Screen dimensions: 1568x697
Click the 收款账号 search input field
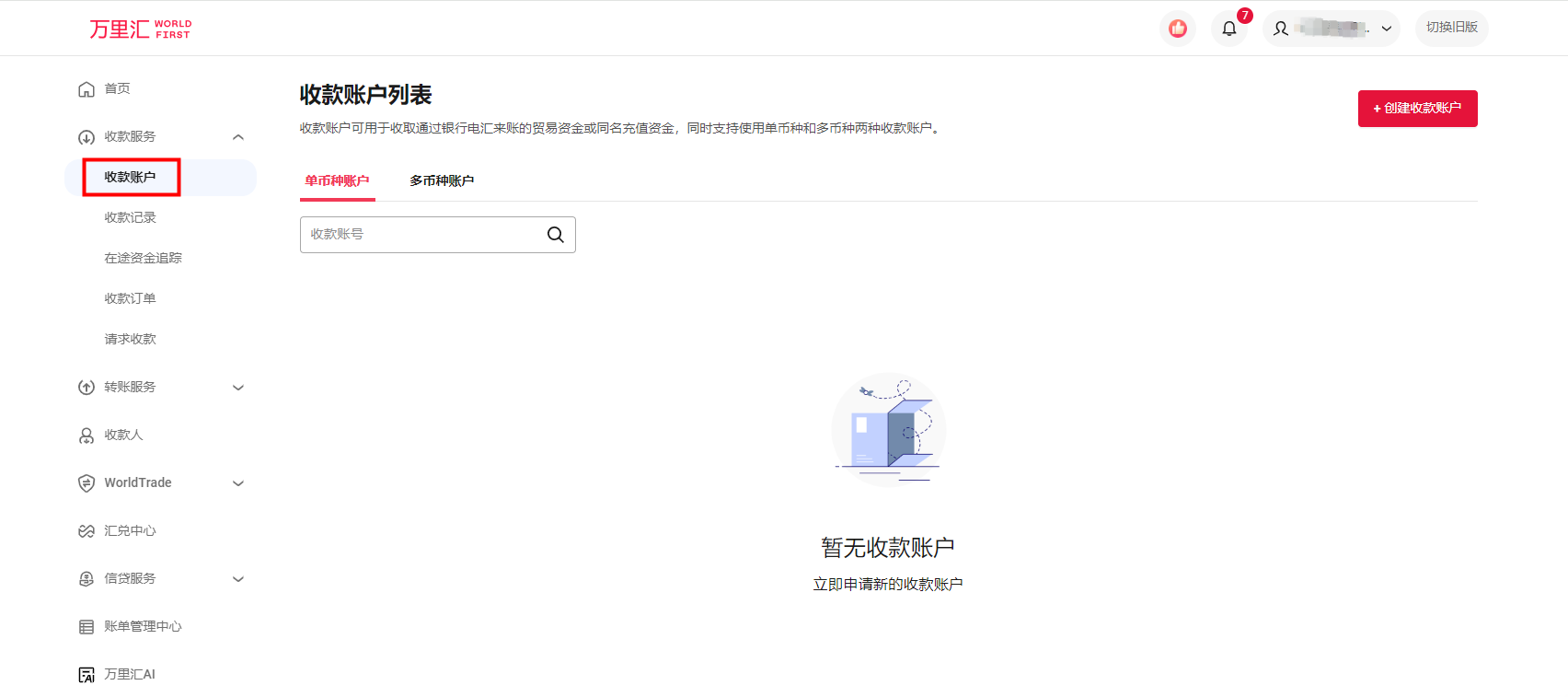point(423,235)
